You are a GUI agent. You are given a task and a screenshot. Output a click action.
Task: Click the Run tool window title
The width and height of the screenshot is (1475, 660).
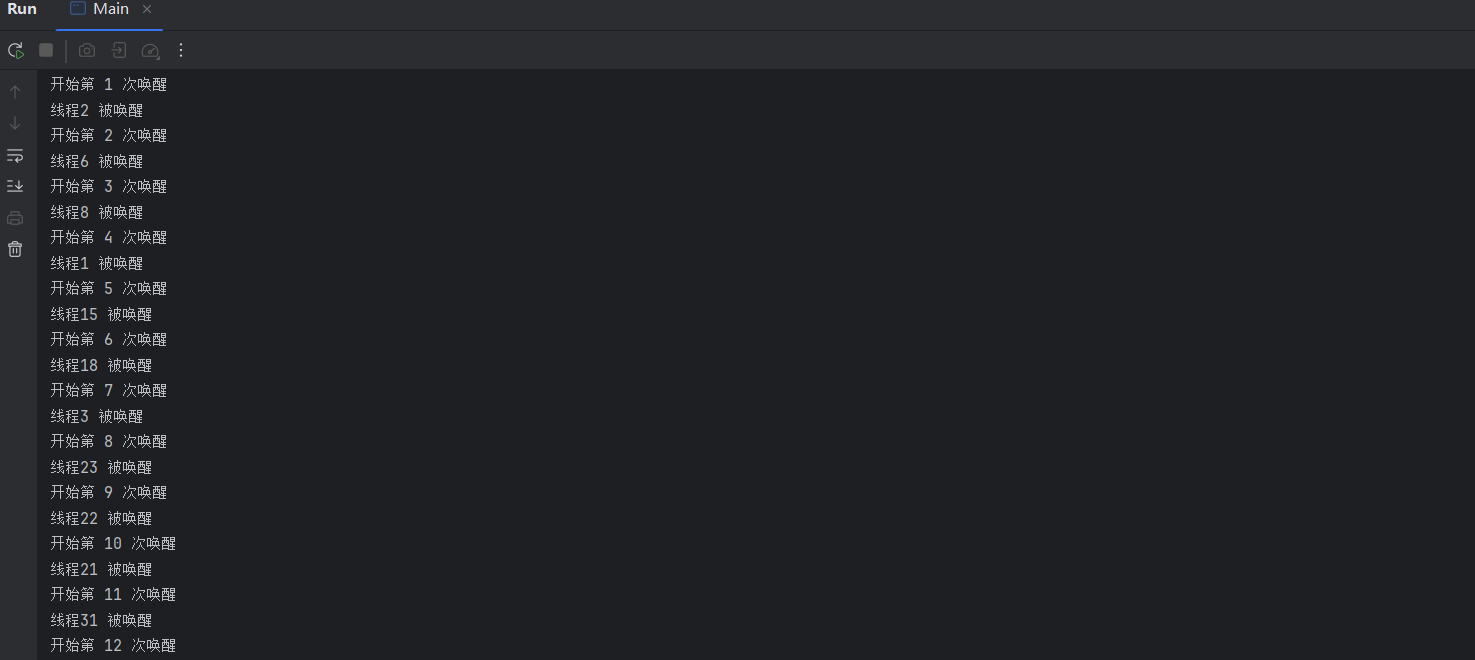[22, 9]
